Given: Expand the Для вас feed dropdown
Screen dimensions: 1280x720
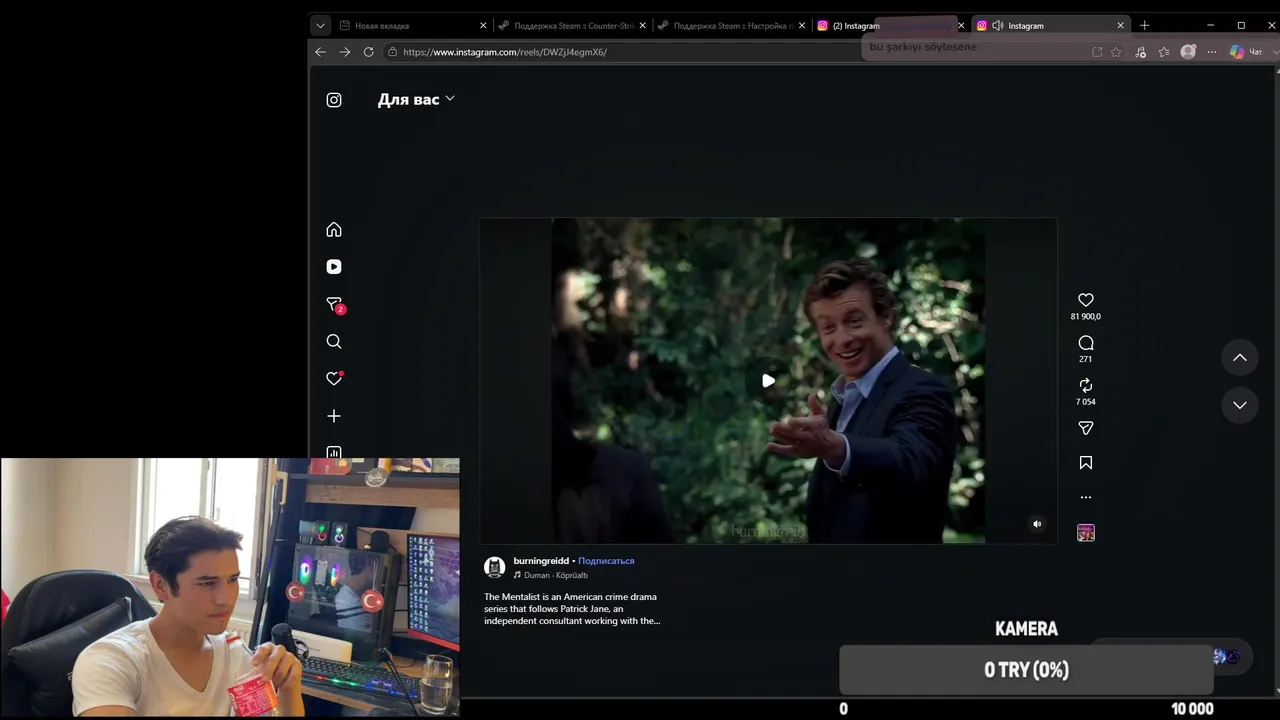Looking at the screenshot, I should pyautogui.click(x=416, y=99).
